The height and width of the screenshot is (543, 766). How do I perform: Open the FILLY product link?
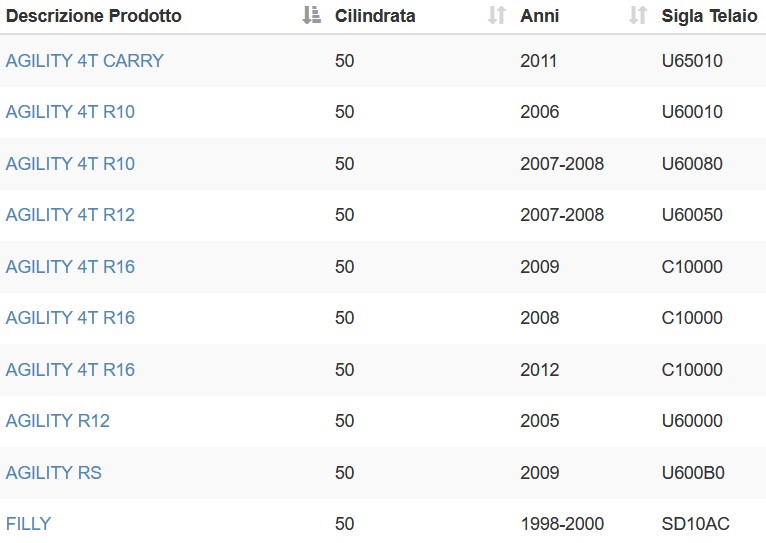[28, 524]
